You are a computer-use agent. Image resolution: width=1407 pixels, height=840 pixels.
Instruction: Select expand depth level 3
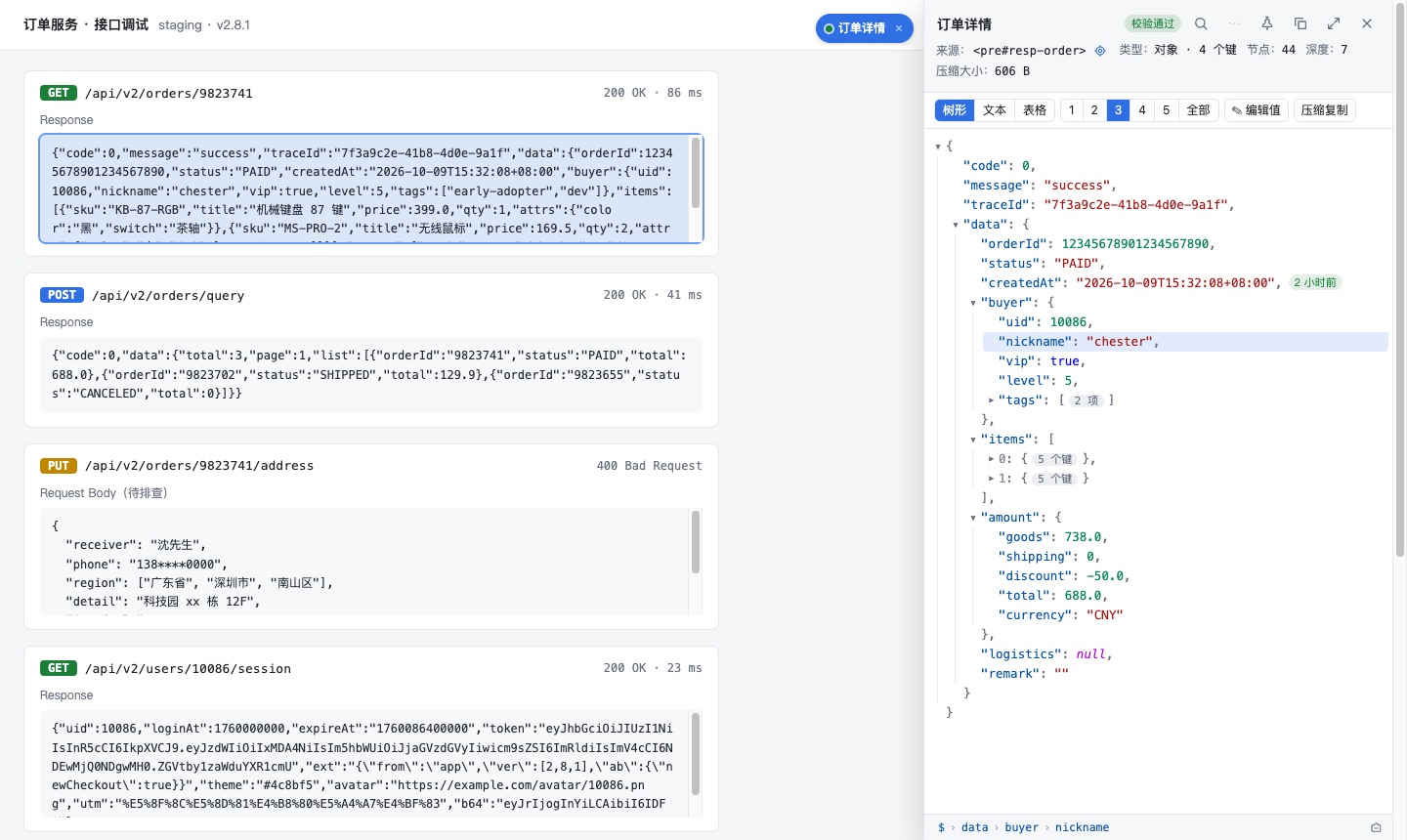point(1118,110)
